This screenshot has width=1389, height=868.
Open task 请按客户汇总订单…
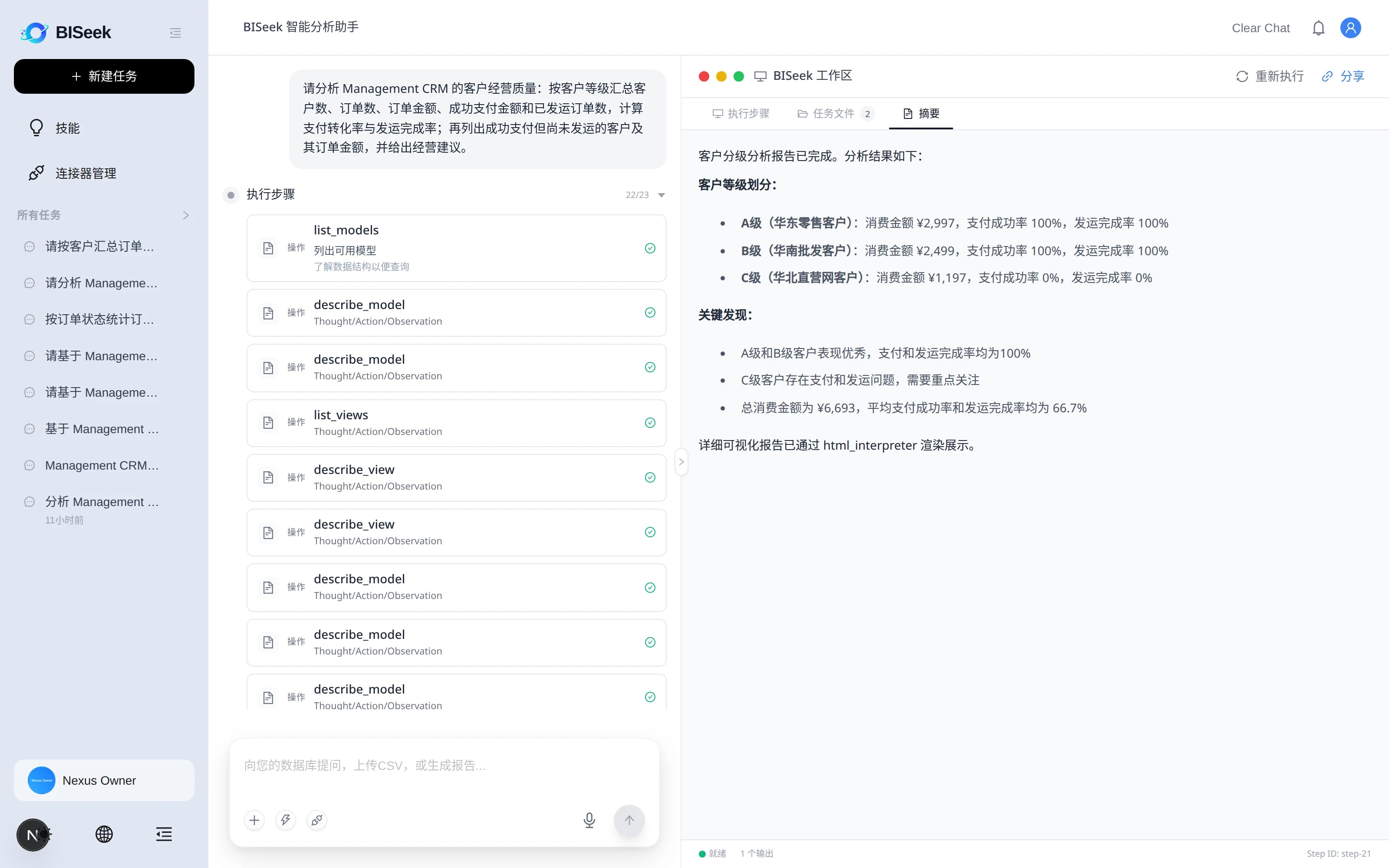[99, 246]
